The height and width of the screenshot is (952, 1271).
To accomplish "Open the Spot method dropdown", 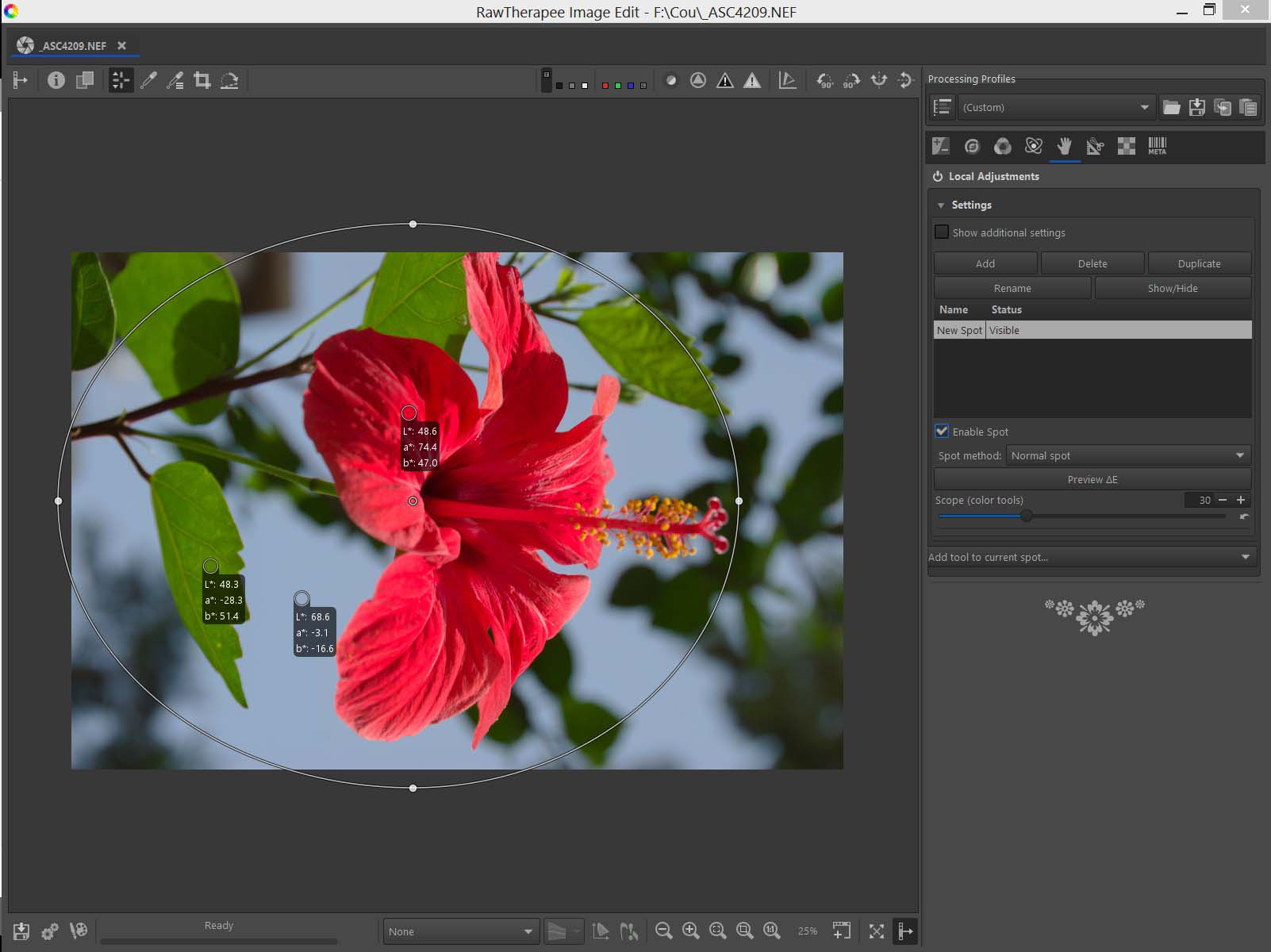I will (1127, 455).
